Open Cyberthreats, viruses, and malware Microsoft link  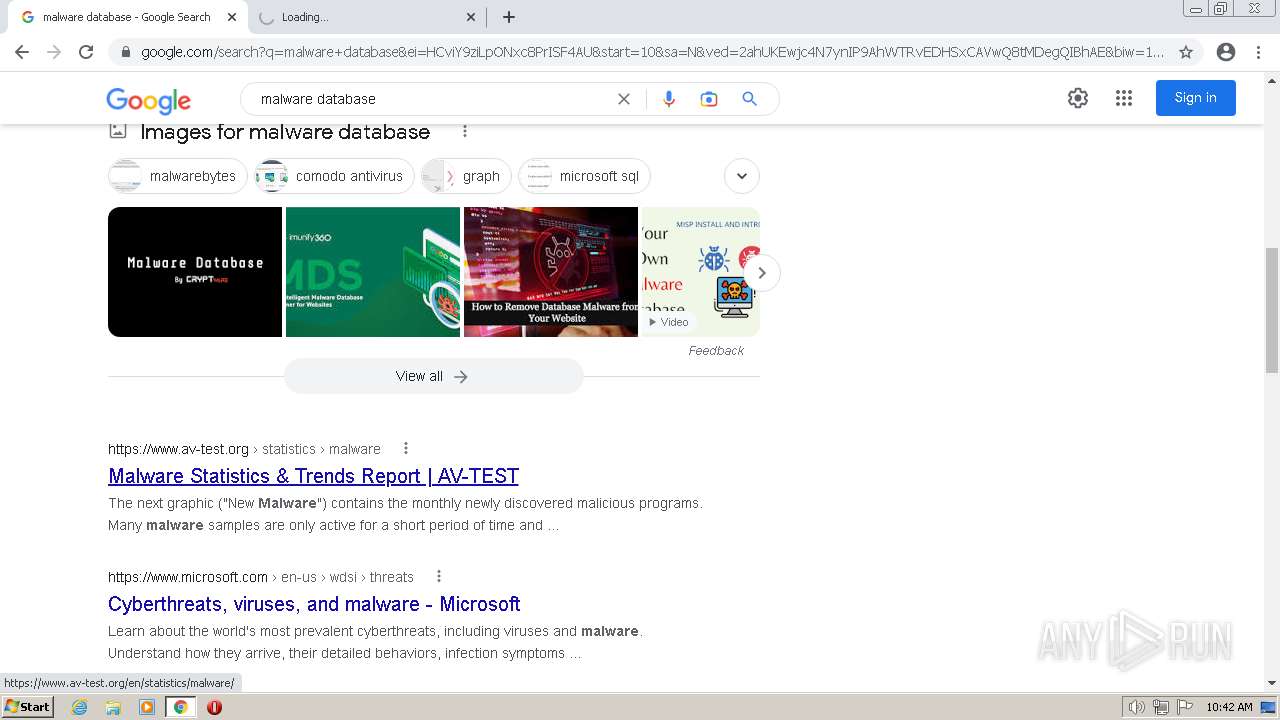click(x=314, y=604)
